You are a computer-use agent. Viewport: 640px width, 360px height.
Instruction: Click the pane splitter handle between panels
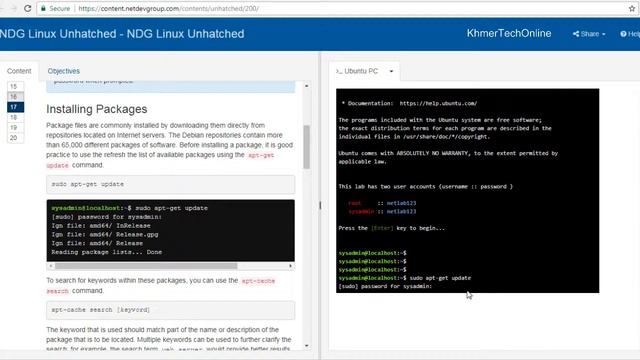[x=320, y=205]
